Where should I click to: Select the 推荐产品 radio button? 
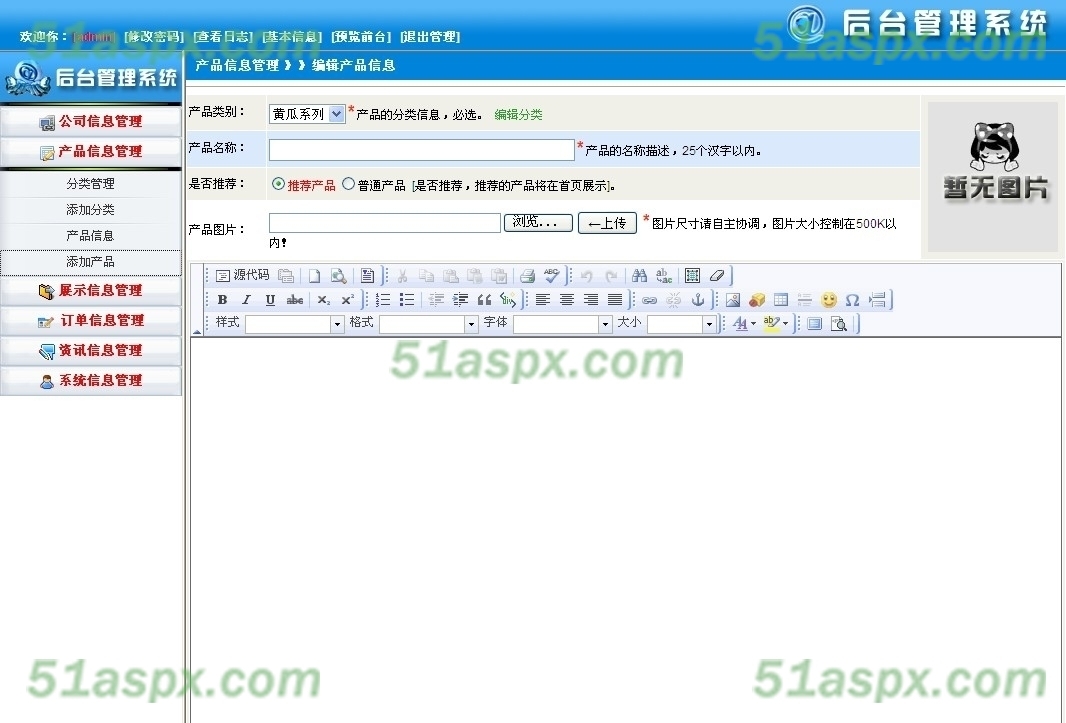pos(278,184)
